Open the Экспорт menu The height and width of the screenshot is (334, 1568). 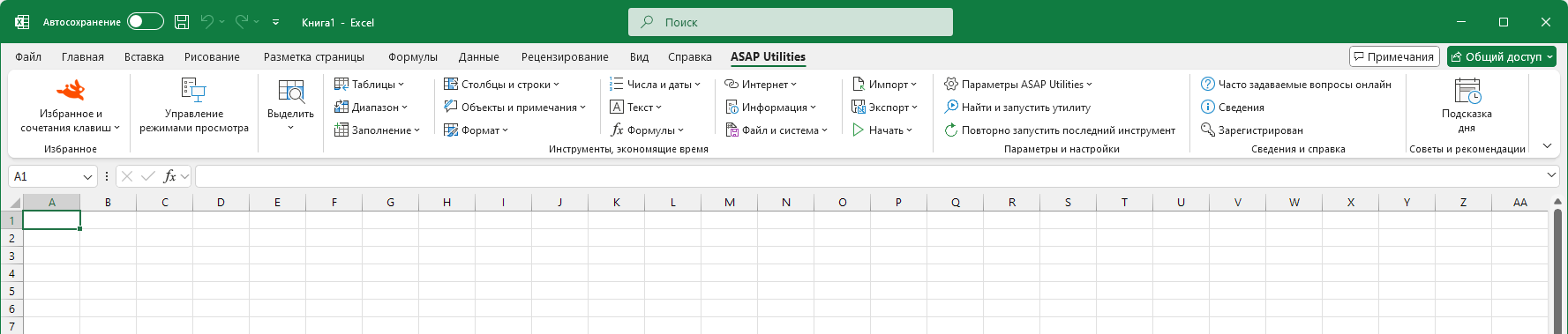[x=884, y=108]
